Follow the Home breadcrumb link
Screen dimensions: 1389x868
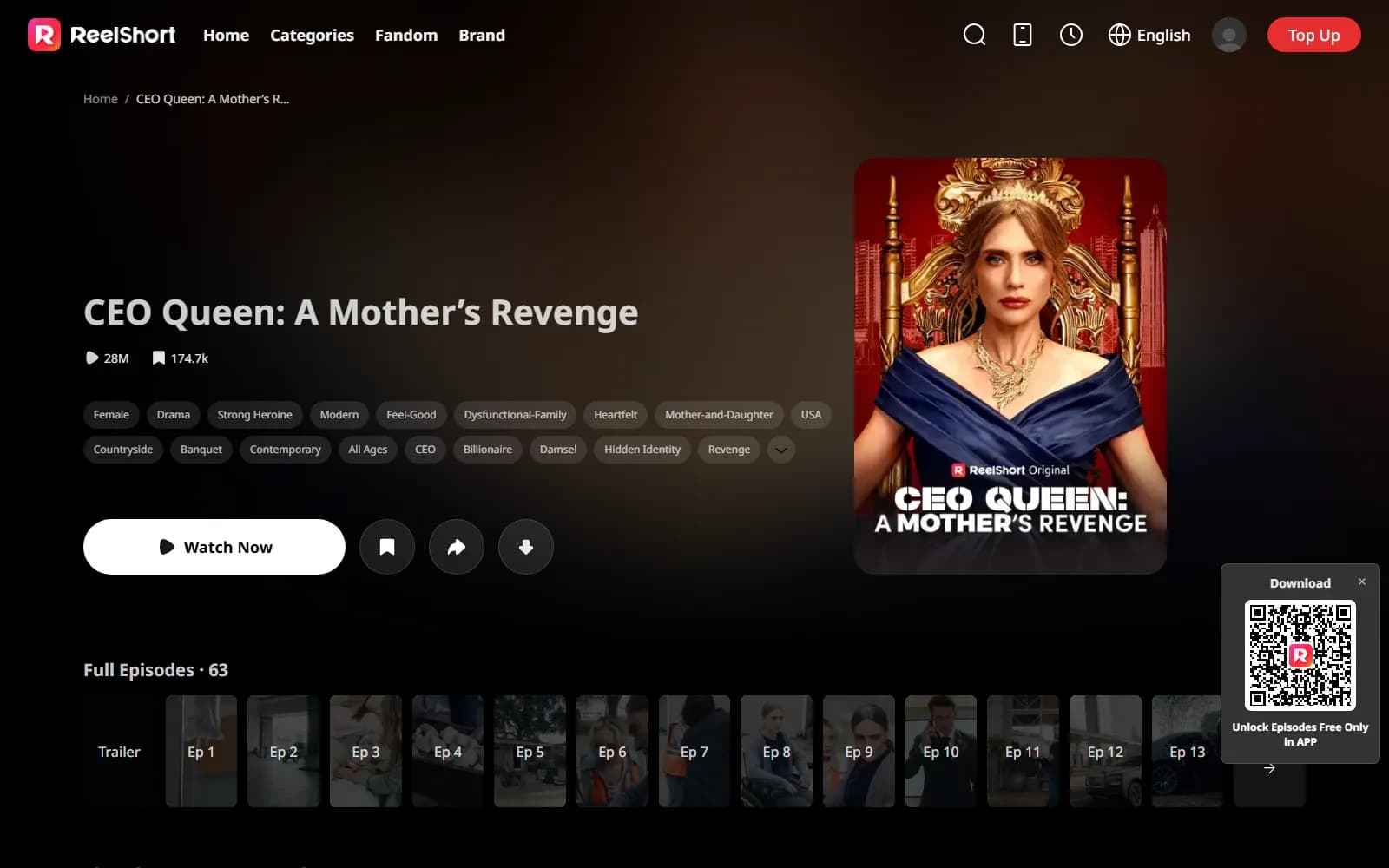(x=101, y=99)
